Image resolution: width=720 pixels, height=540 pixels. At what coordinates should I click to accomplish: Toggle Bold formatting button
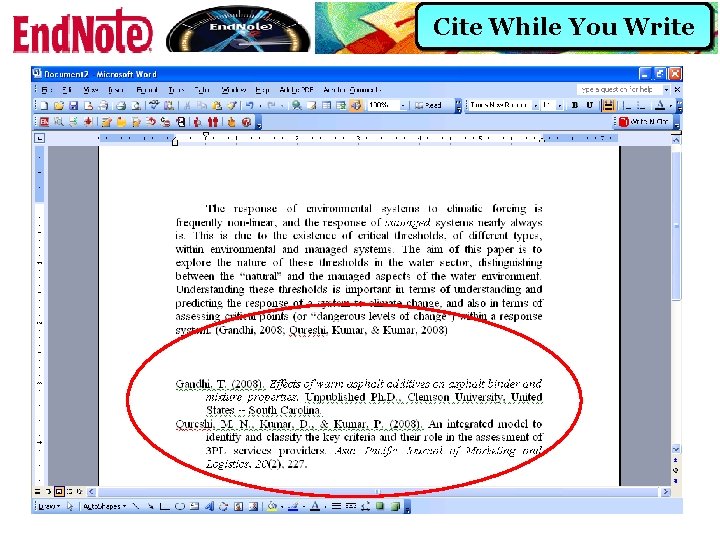point(575,105)
